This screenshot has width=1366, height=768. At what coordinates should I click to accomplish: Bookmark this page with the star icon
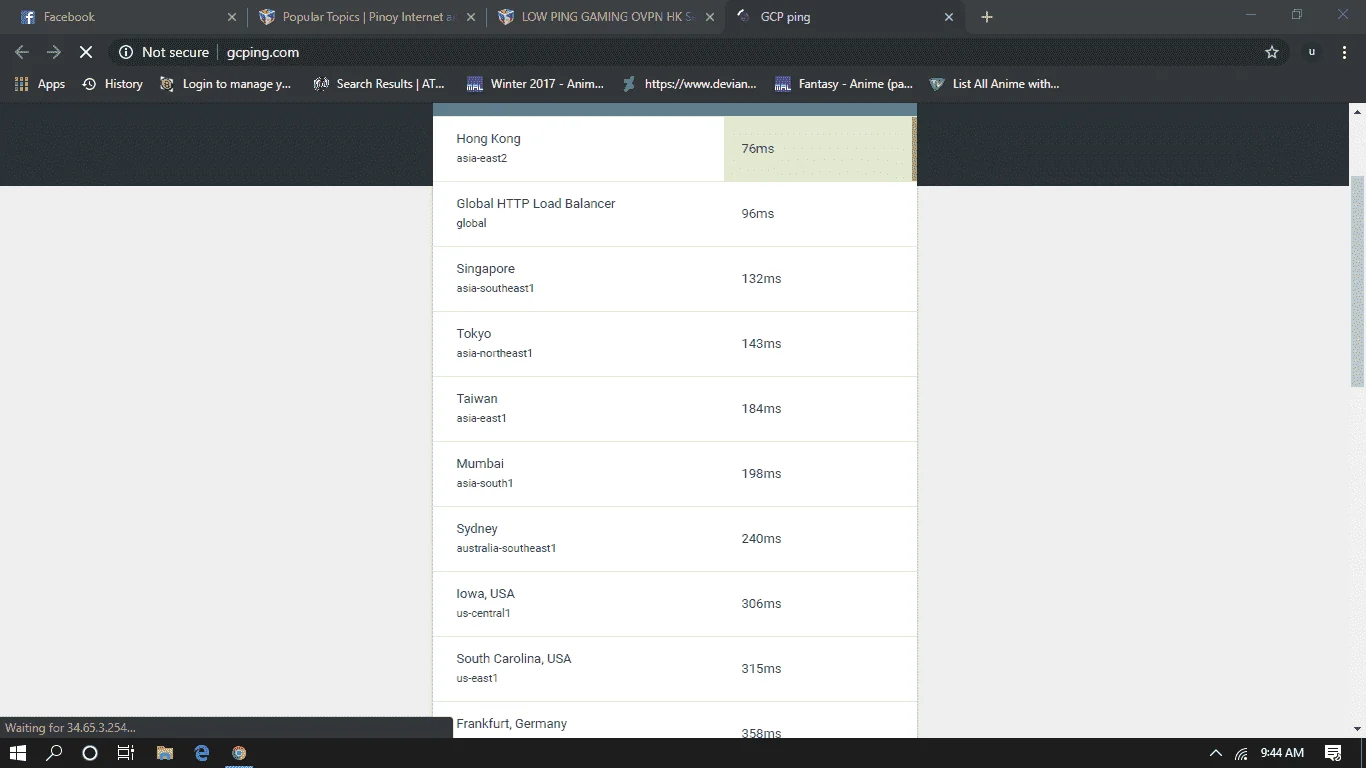pyautogui.click(x=1272, y=52)
